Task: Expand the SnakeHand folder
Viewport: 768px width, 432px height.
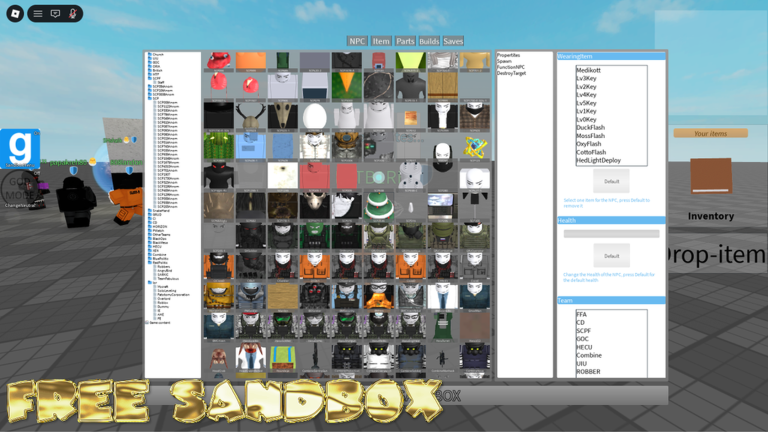Action: click(160, 211)
